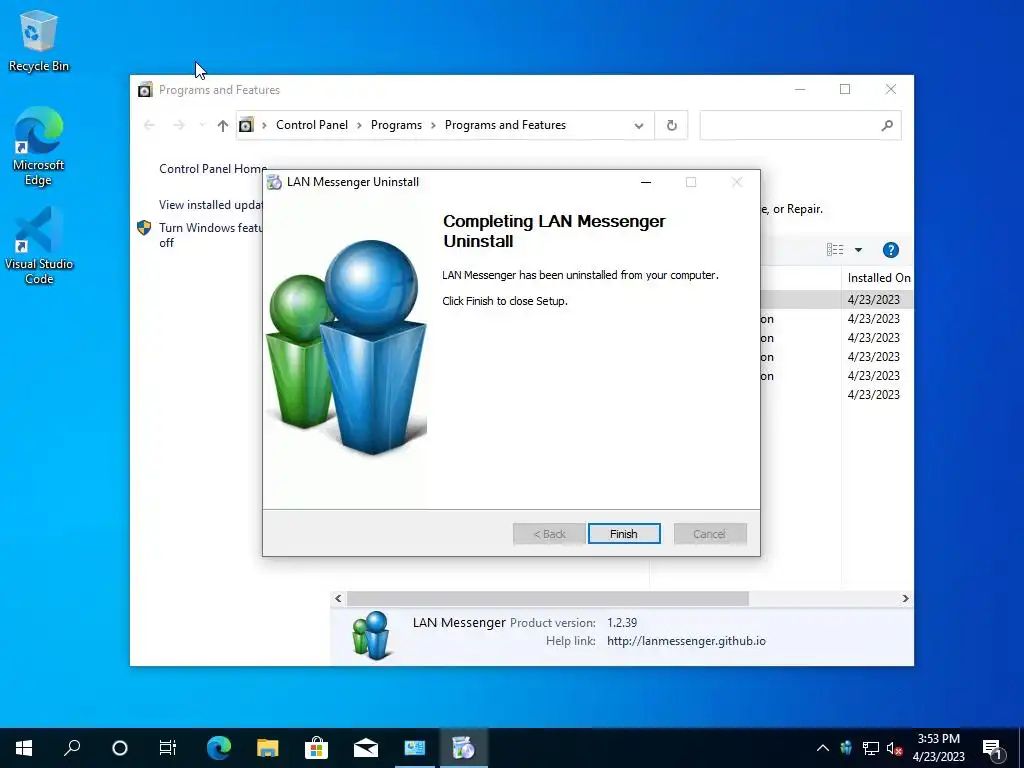Open View installed updates link
The height and width of the screenshot is (768, 1024).
(x=210, y=204)
